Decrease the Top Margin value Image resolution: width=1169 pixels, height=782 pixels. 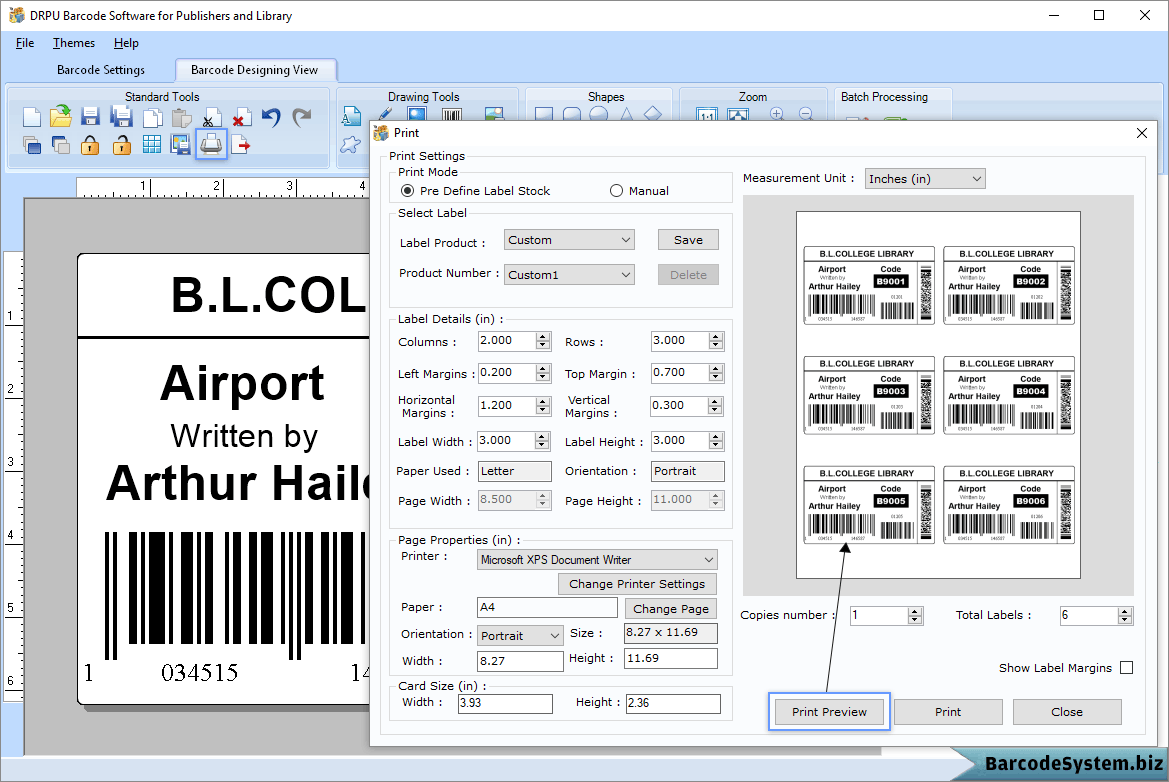[716, 377]
